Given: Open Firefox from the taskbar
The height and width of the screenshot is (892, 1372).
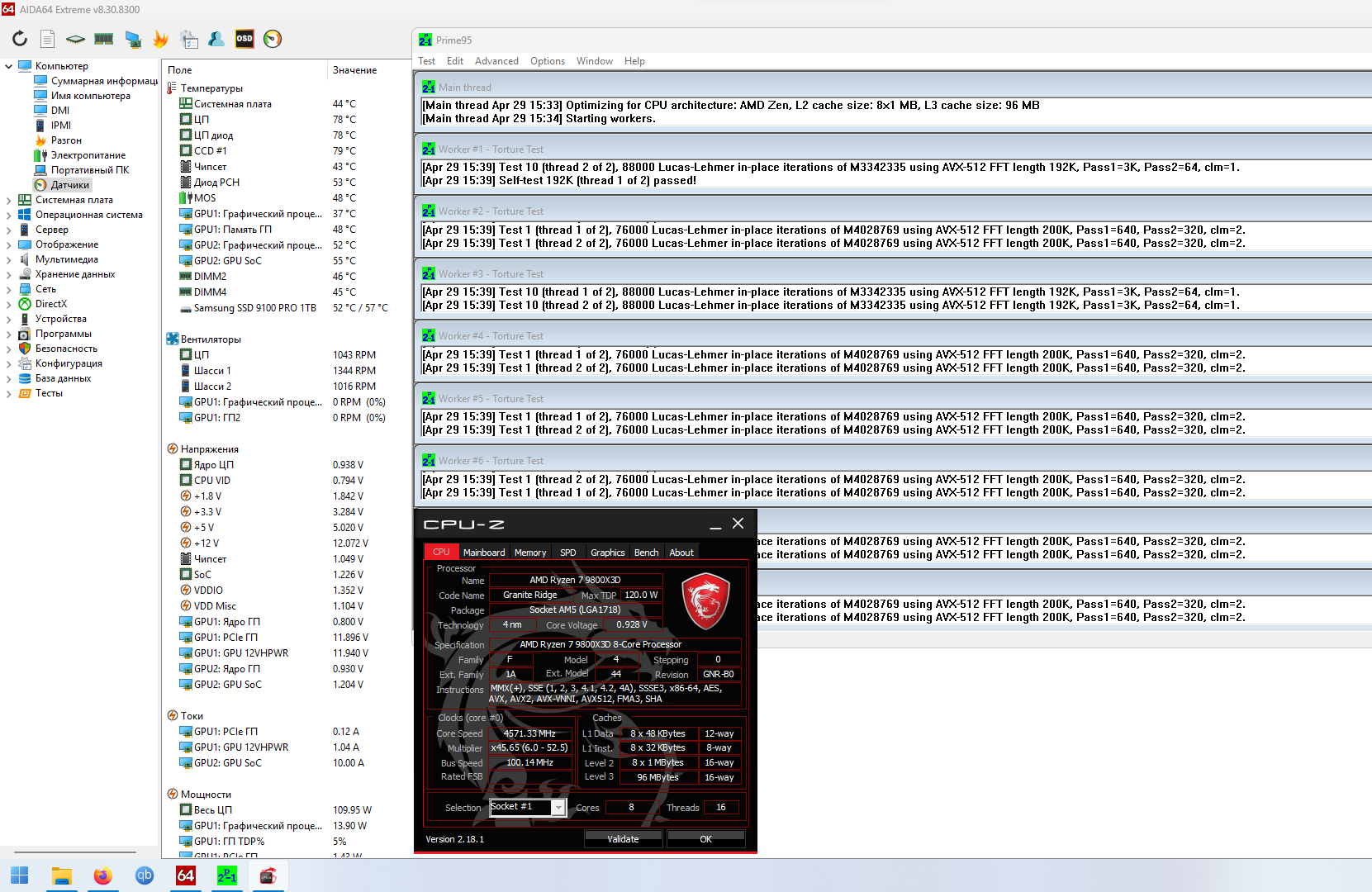Looking at the screenshot, I should pos(102,875).
